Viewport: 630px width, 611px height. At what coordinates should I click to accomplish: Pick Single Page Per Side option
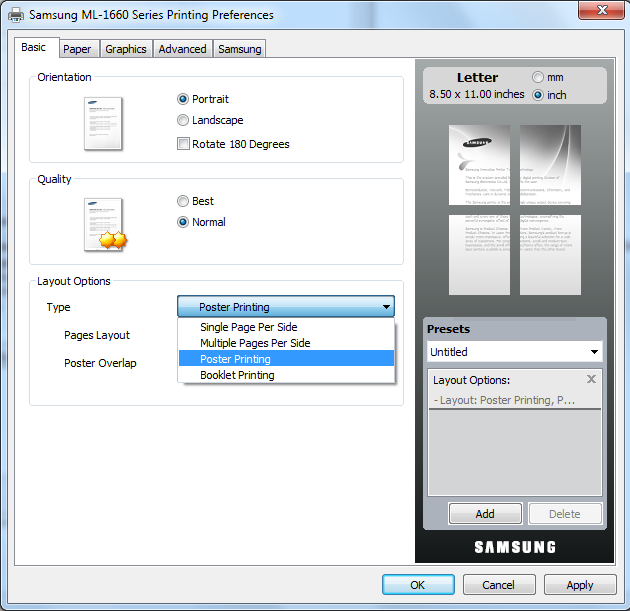(286, 327)
